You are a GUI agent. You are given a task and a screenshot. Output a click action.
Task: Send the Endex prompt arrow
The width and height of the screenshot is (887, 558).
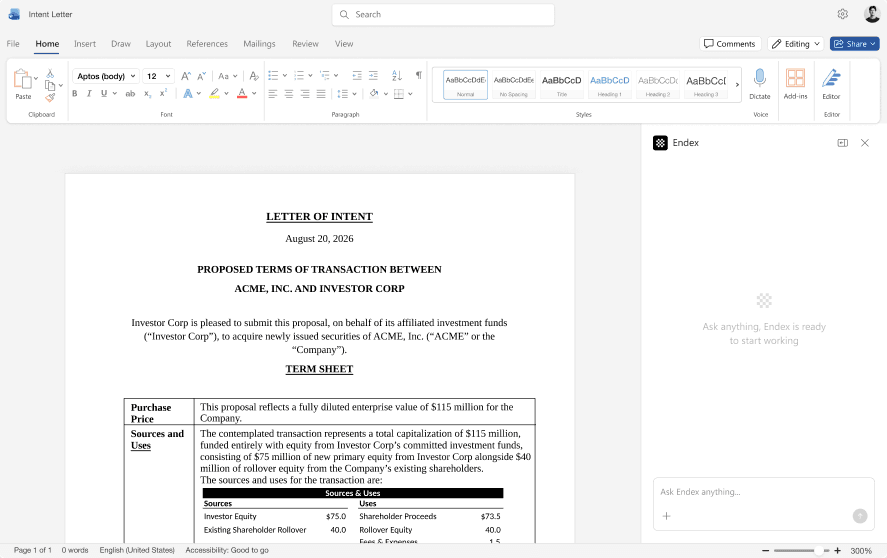pos(860,516)
